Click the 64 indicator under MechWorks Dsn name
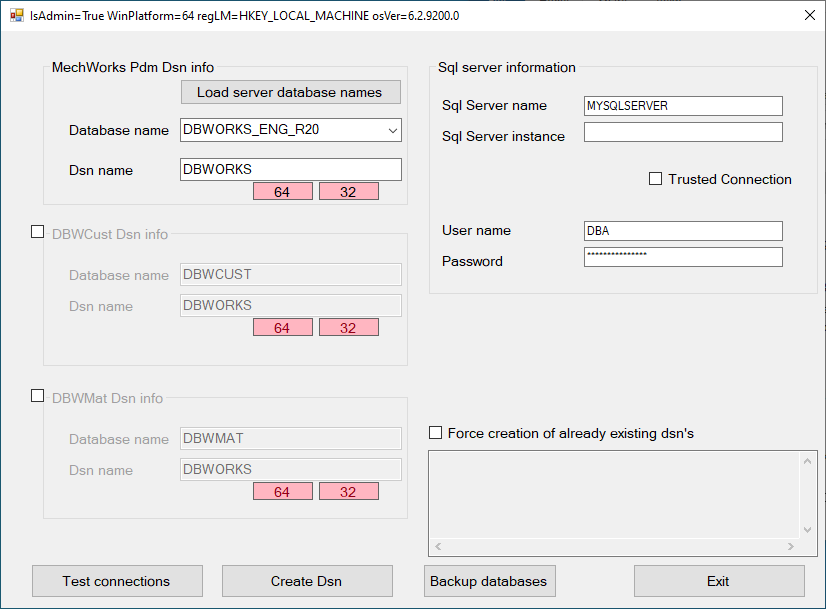This screenshot has width=826, height=609. coord(282,191)
